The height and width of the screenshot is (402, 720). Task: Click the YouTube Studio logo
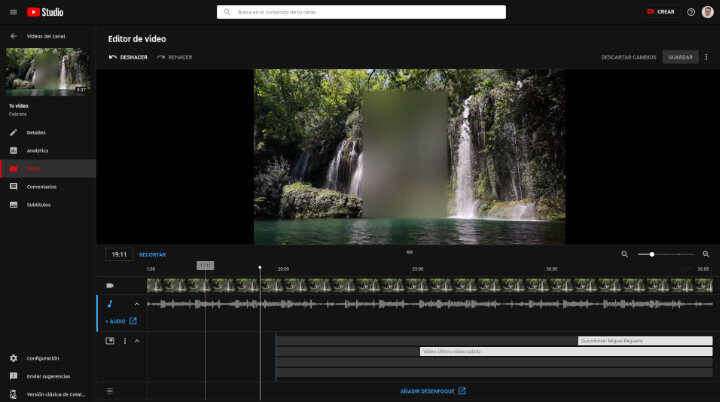45,12
